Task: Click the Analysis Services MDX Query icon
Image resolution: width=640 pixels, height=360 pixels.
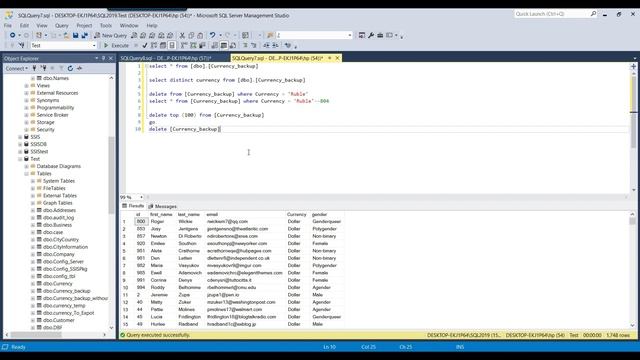Action: pyautogui.click(x=143, y=36)
